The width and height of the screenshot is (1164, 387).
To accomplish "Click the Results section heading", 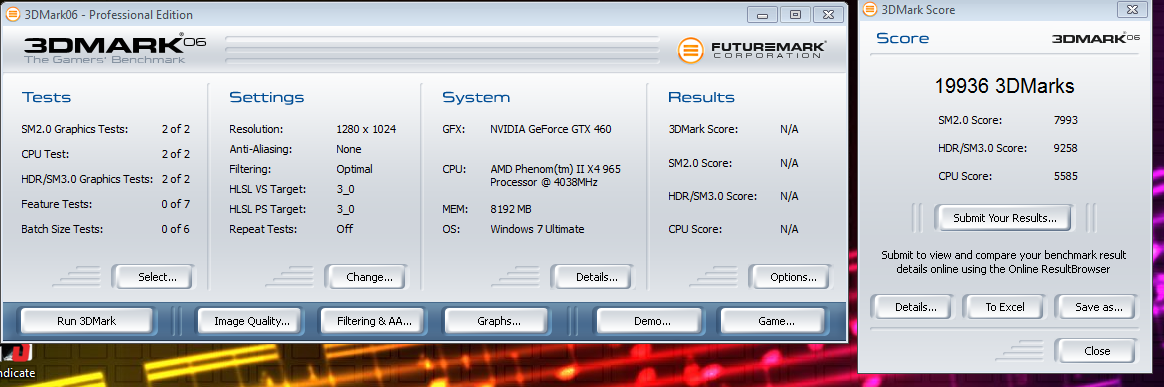I will pos(701,97).
